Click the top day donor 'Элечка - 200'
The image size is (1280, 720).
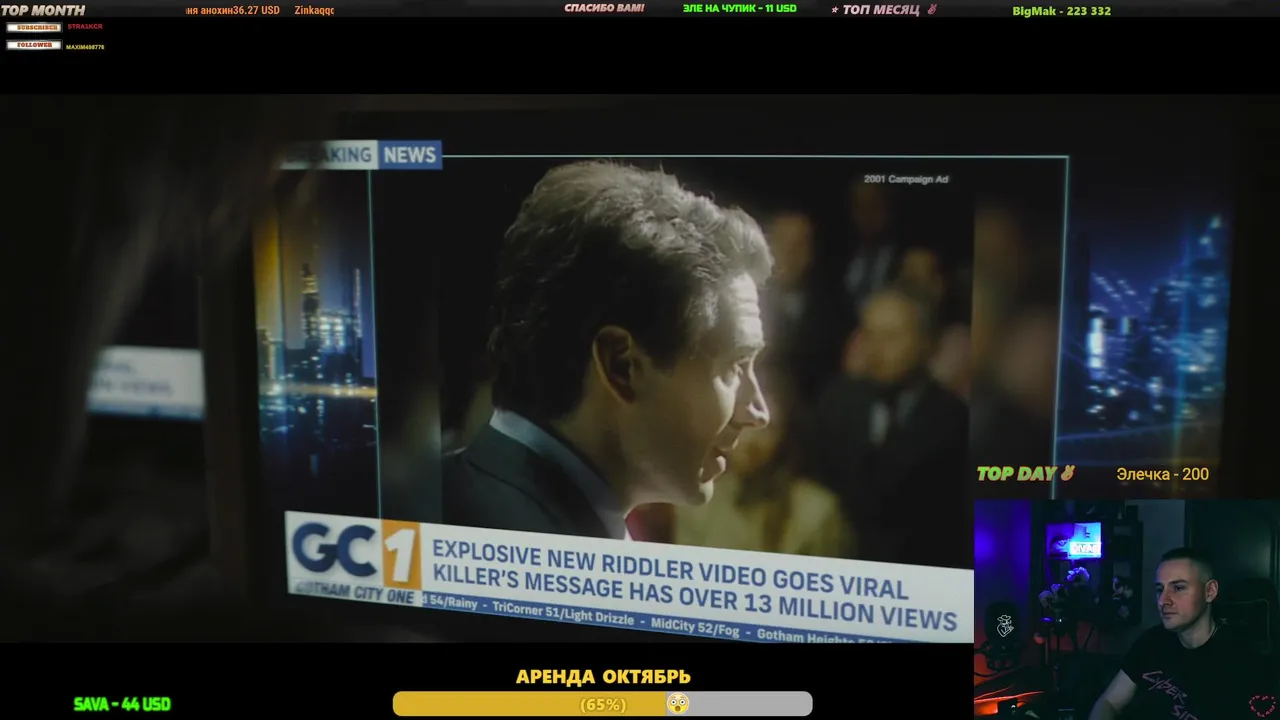pos(1162,474)
